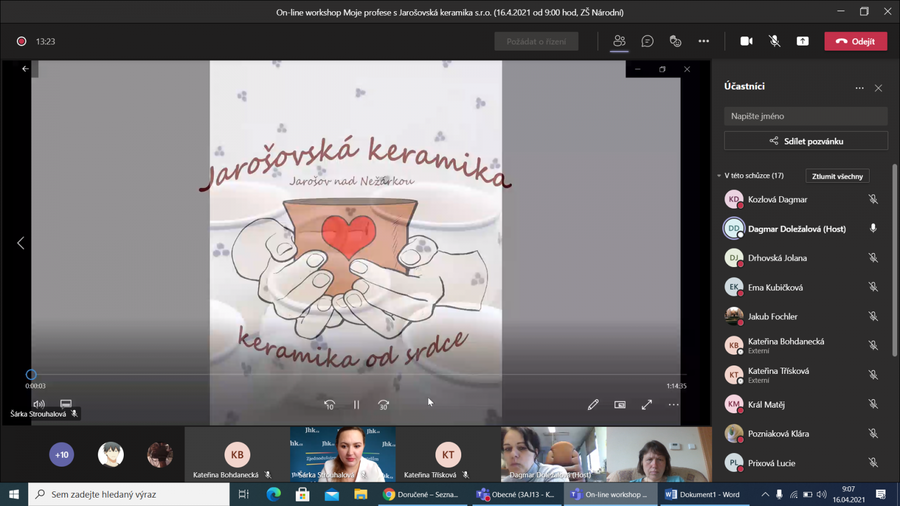
Task: Select the pencil edit icon in player
Action: 593,405
